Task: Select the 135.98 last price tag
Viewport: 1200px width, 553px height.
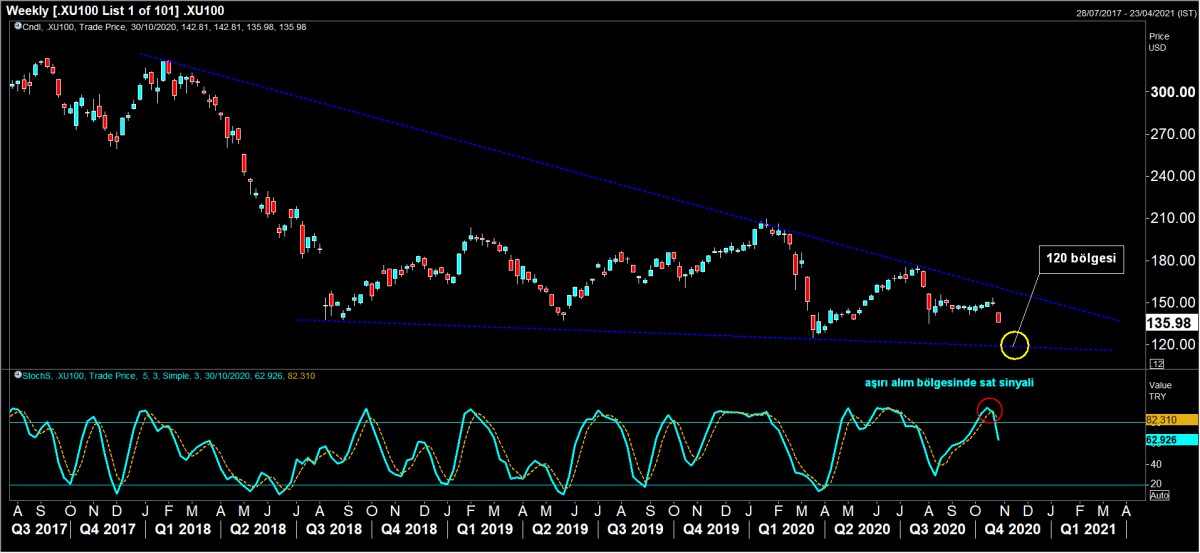Action: (x=1173, y=323)
